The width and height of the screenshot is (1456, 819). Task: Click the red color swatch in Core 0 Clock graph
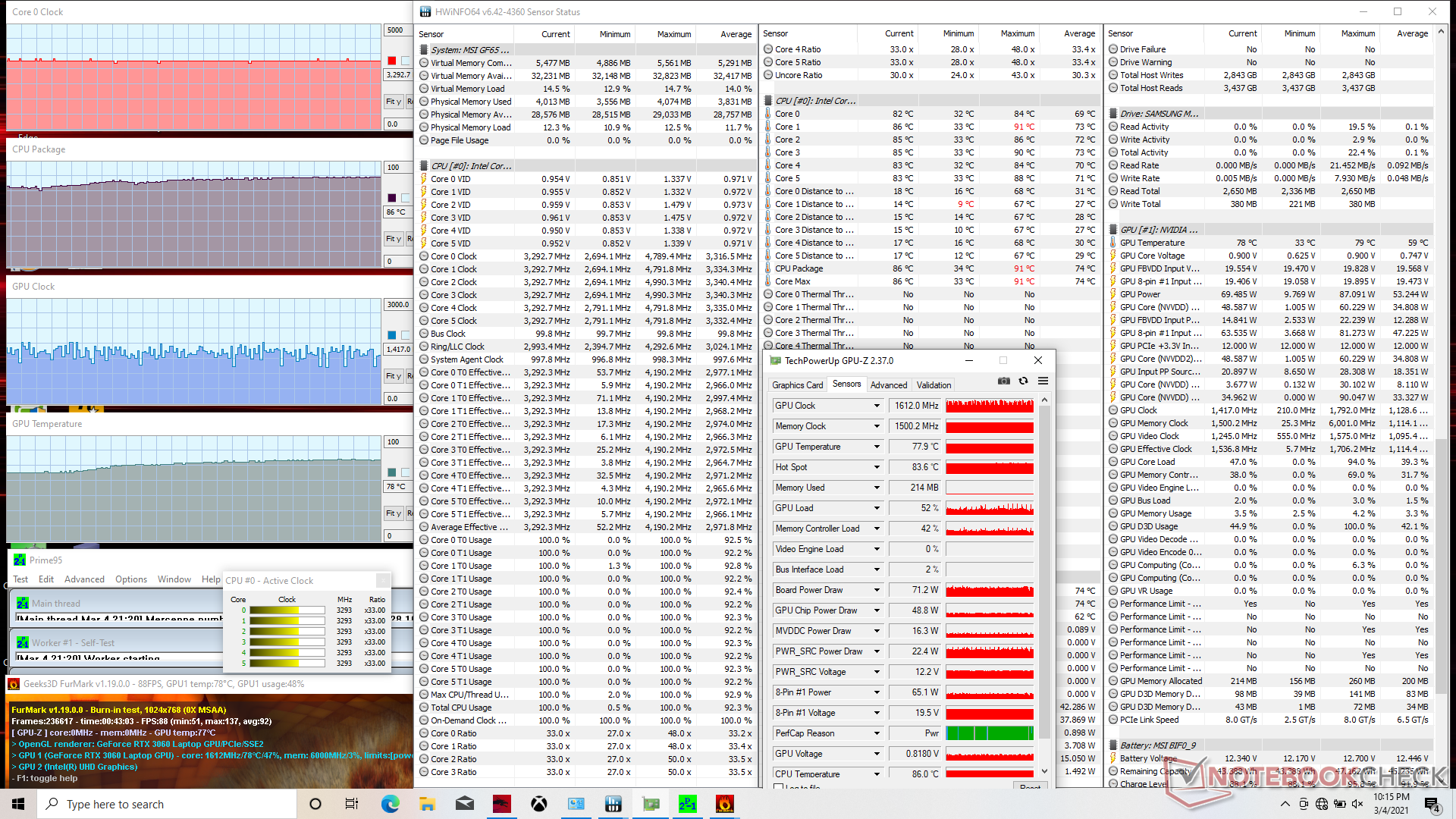coord(391,61)
